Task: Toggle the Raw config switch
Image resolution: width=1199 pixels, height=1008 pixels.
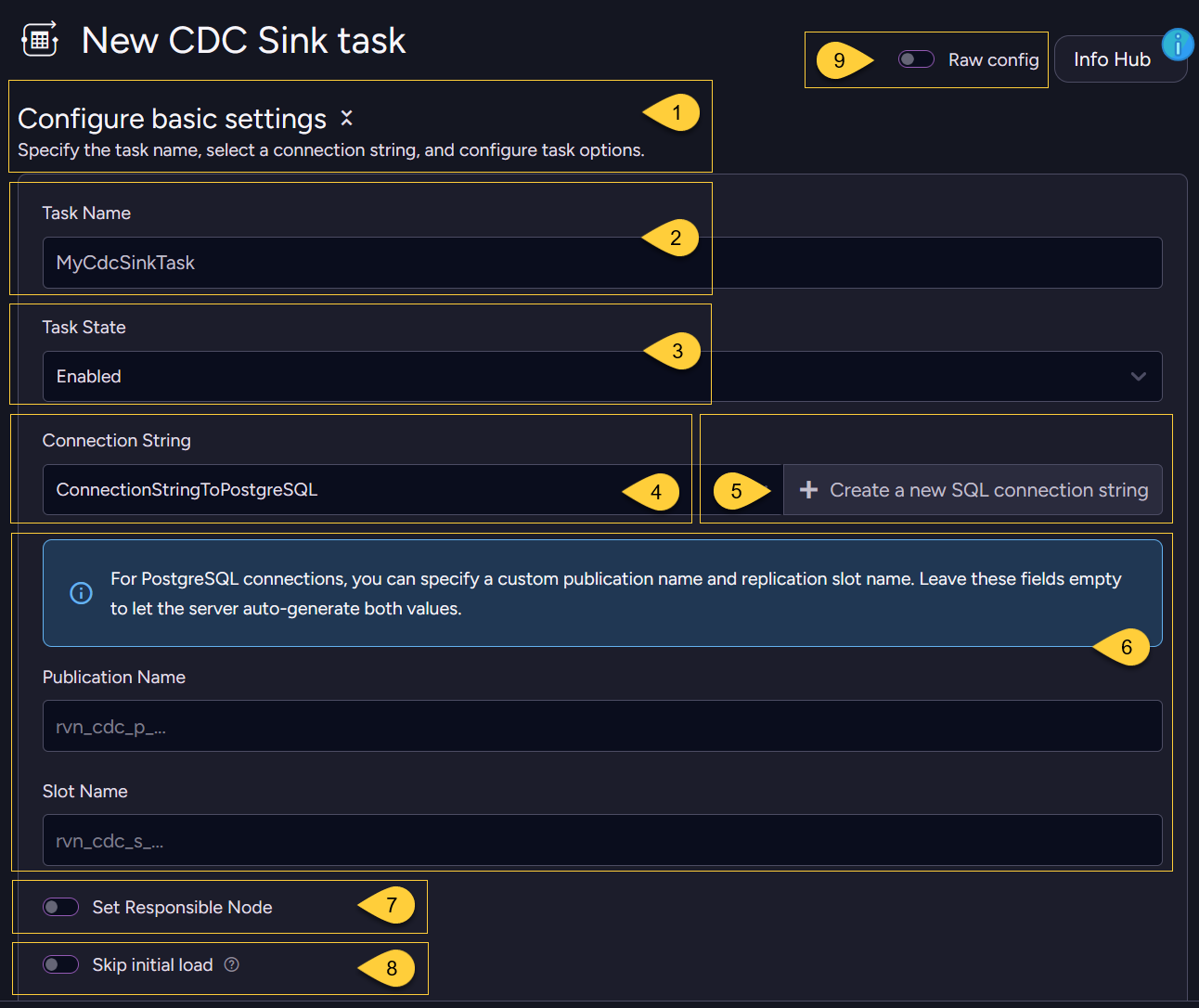Action: [916, 59]
